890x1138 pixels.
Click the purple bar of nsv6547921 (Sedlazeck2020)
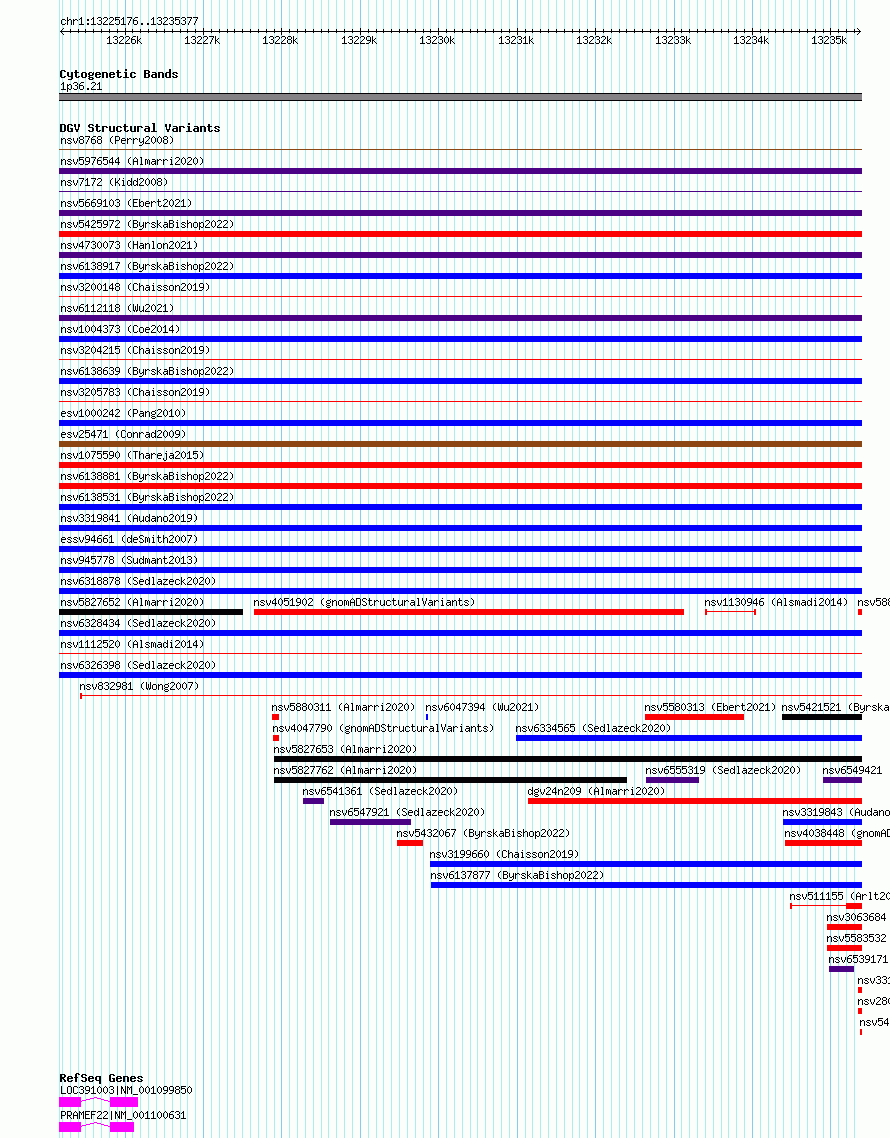370,822
